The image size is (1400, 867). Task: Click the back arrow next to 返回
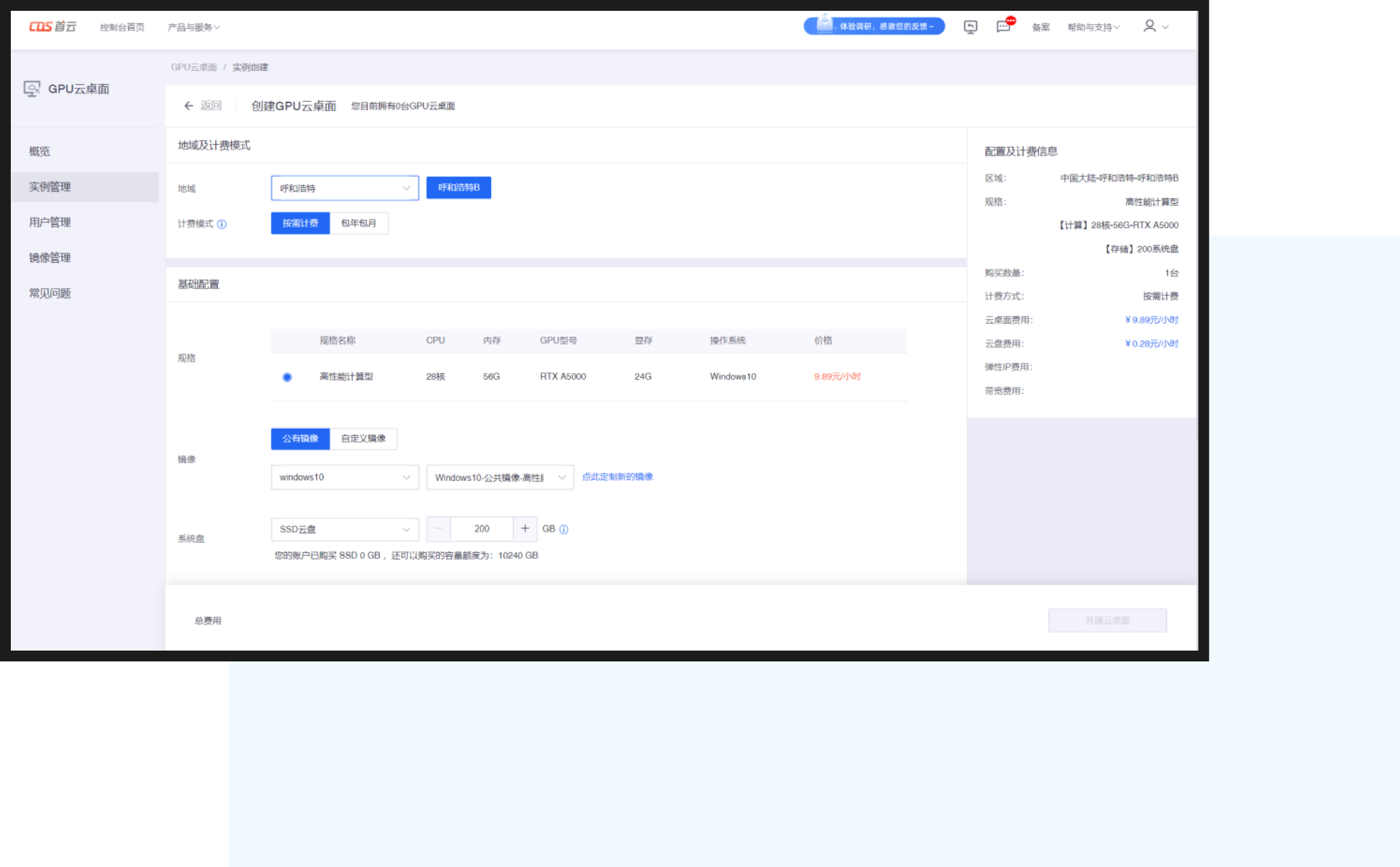click(189, 106)
